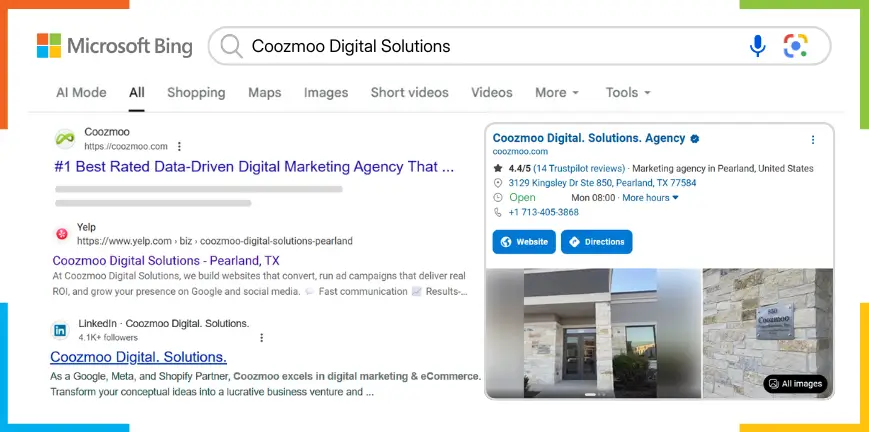Expand the More dropdown

click(557, 93)
